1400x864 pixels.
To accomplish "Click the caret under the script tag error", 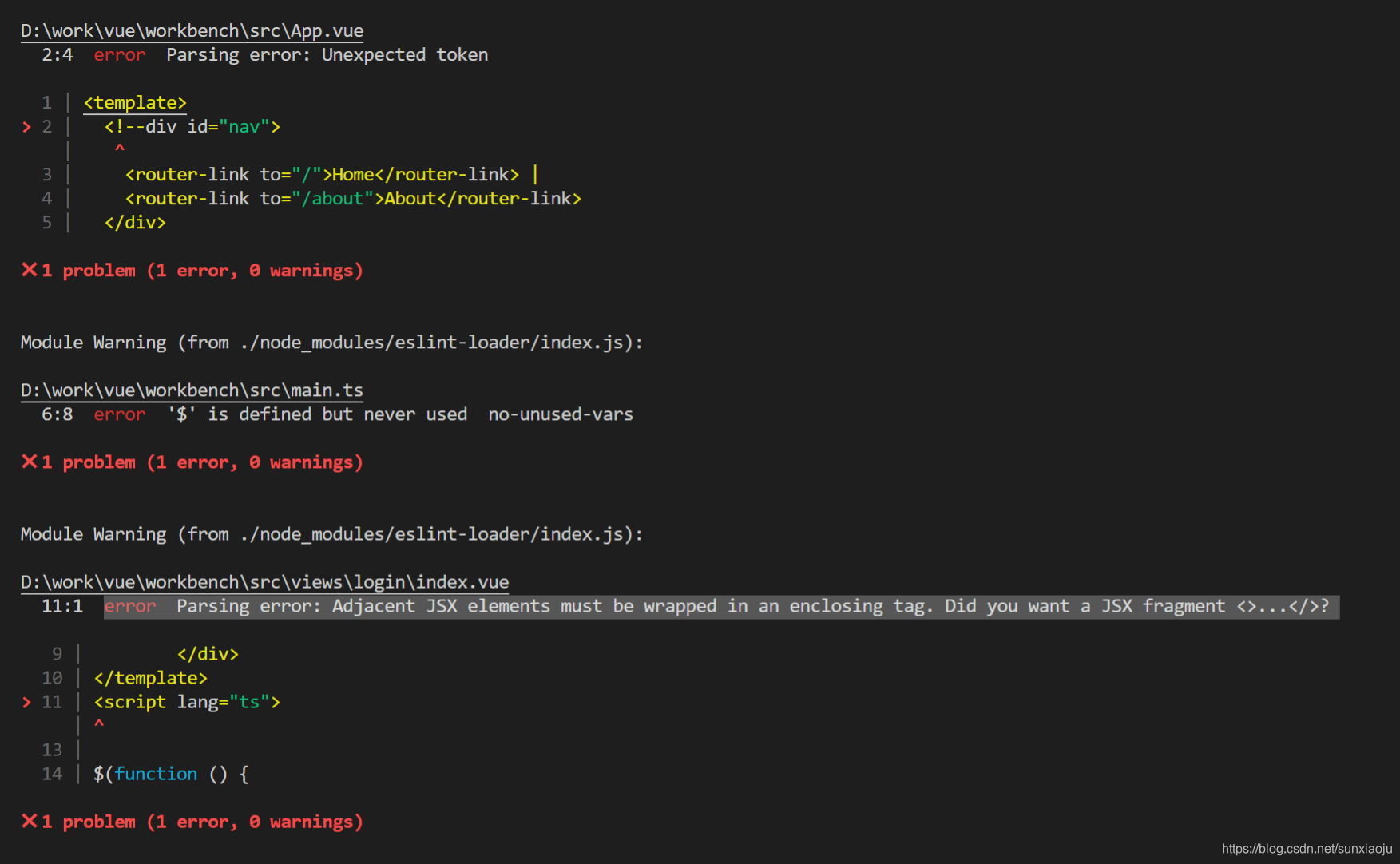I will 99,724.
